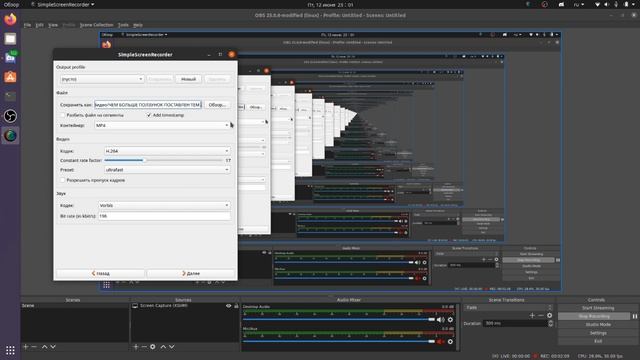Uncheck Add timestamp option
The width and height of the screenshot is (640, 360).
149,115
